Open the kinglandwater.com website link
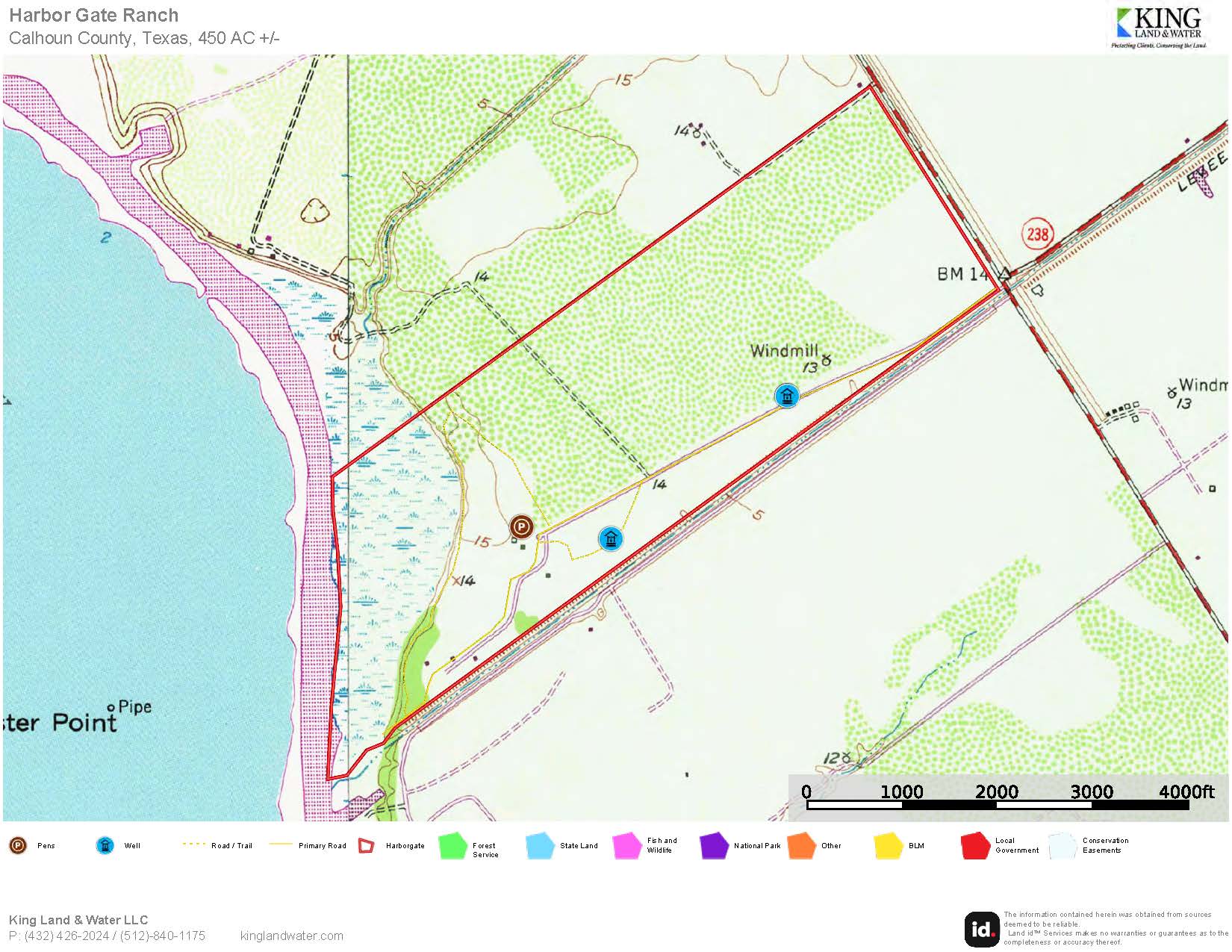 coord(292,936)
